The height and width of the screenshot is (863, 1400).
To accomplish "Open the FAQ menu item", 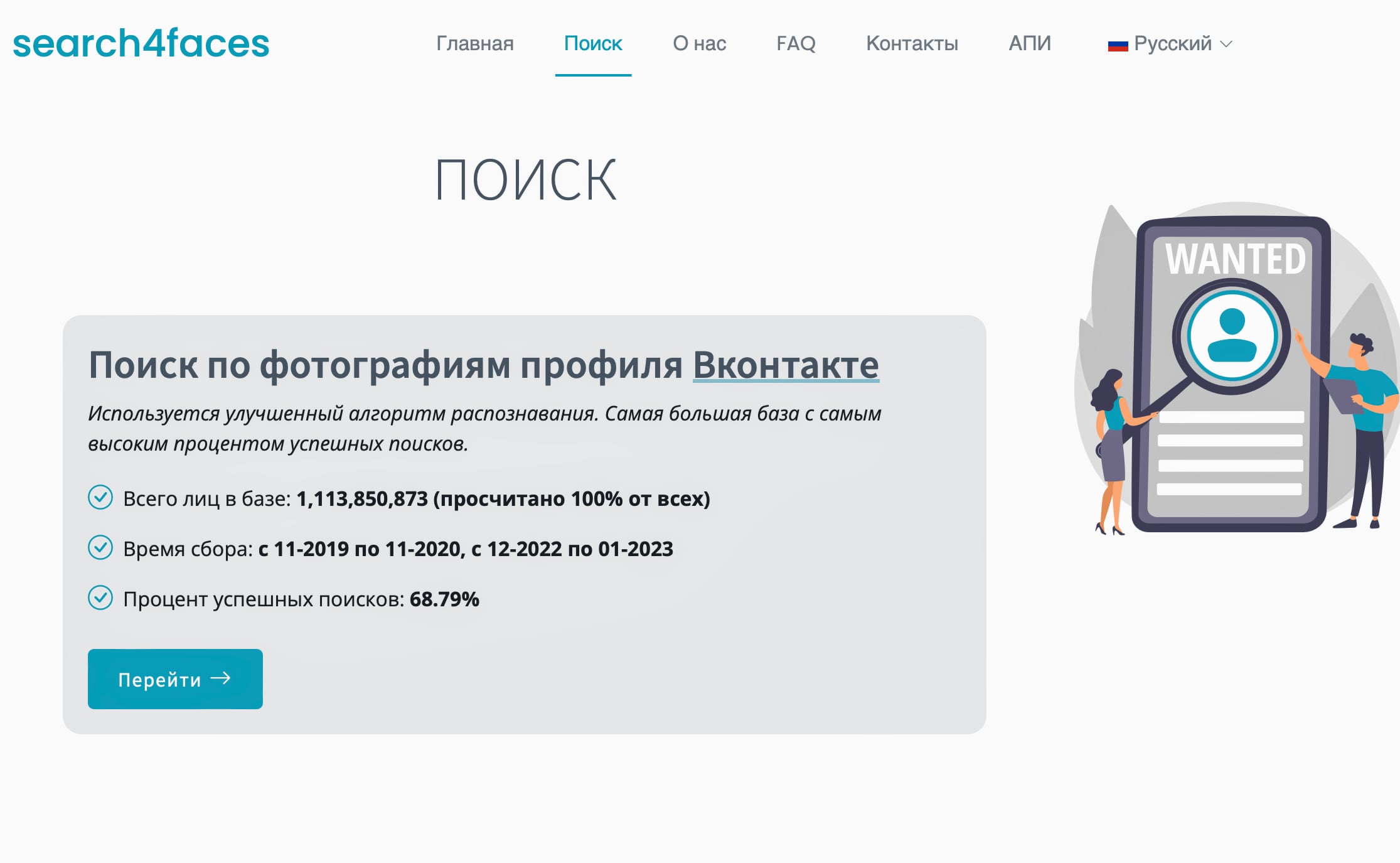I will pos(796,43).
